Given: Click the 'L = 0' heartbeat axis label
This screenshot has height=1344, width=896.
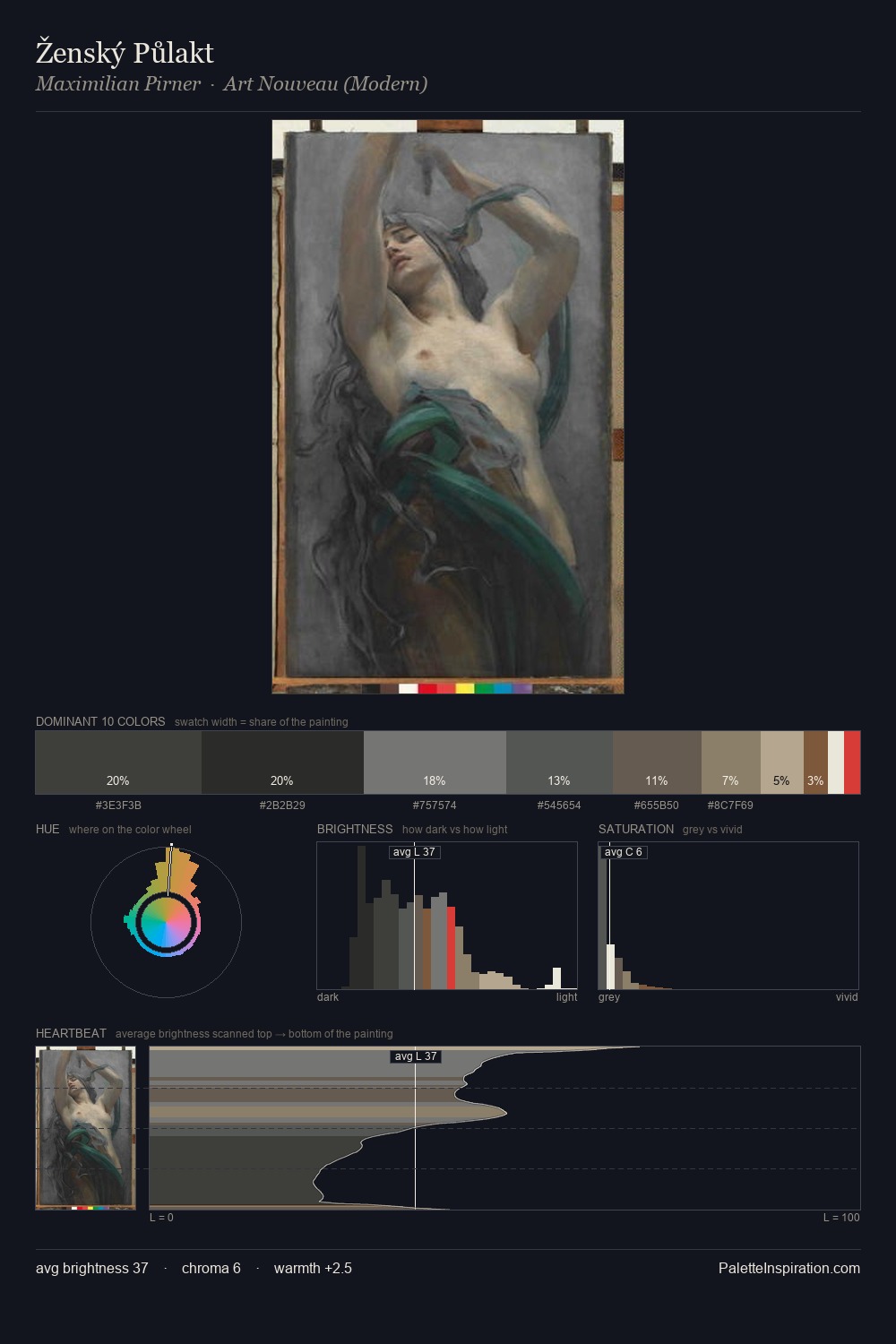Looking at the screenshot, I should tap(161, 1218).
